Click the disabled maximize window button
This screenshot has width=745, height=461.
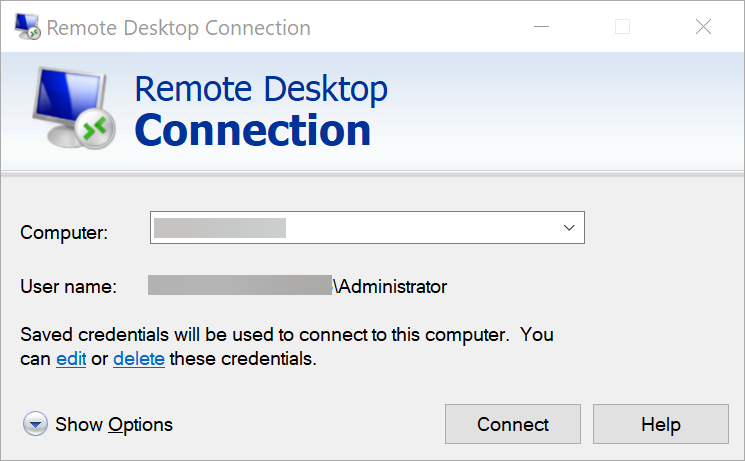click(x=622, y=27)
